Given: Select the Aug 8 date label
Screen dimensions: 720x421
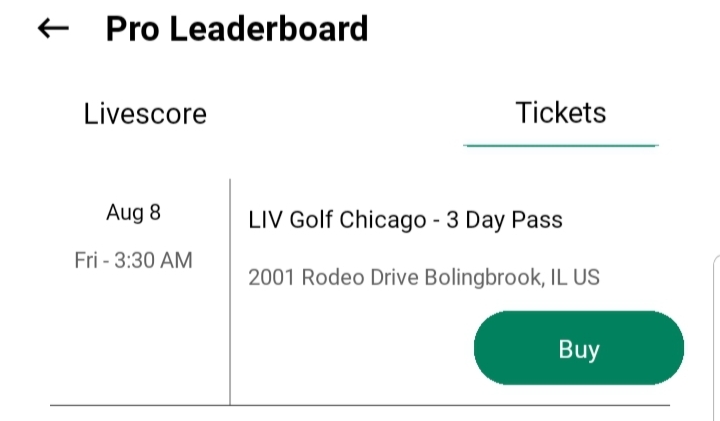Looking at the screenshot, I should pyautogui.click(x=133, y=212).
